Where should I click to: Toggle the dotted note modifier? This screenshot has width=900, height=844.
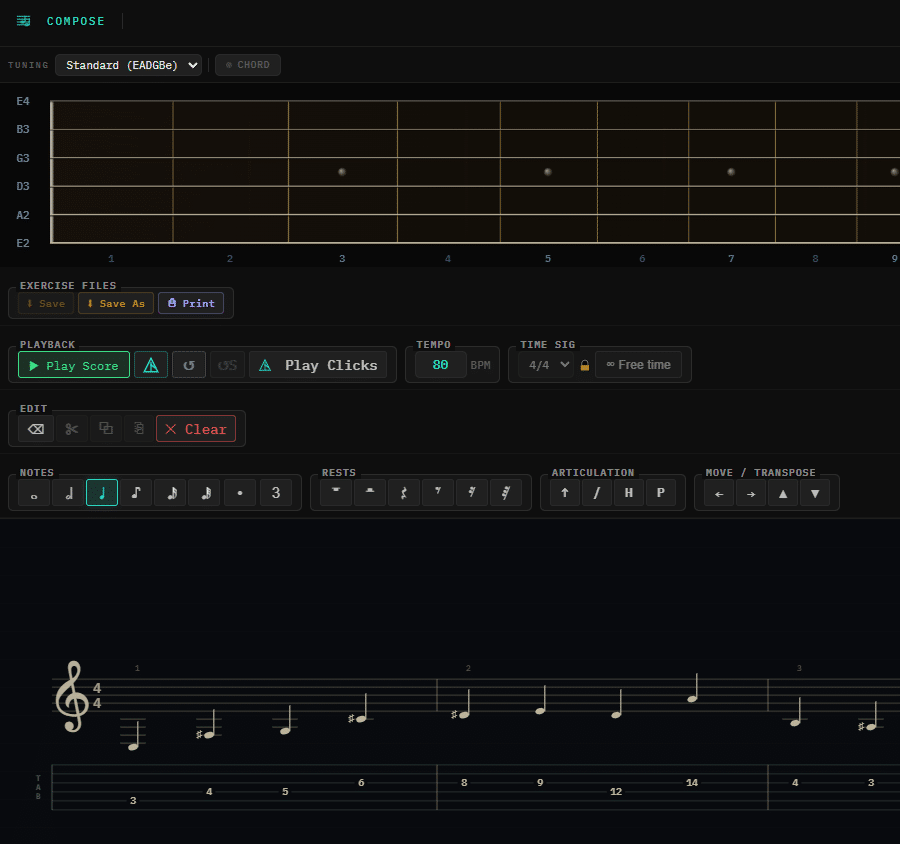click(240, 493)
